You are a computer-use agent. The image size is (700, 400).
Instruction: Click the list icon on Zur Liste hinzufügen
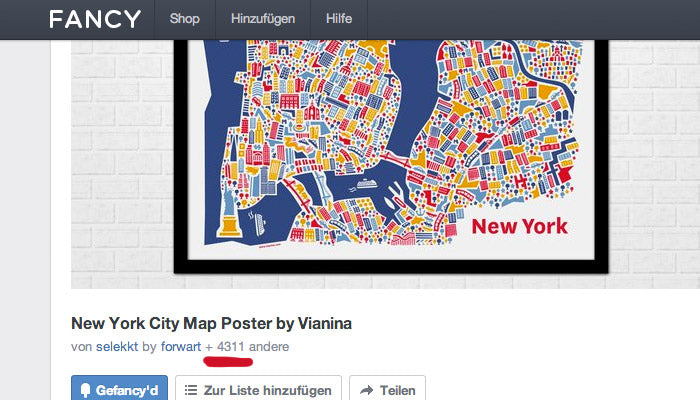point(191,390)
